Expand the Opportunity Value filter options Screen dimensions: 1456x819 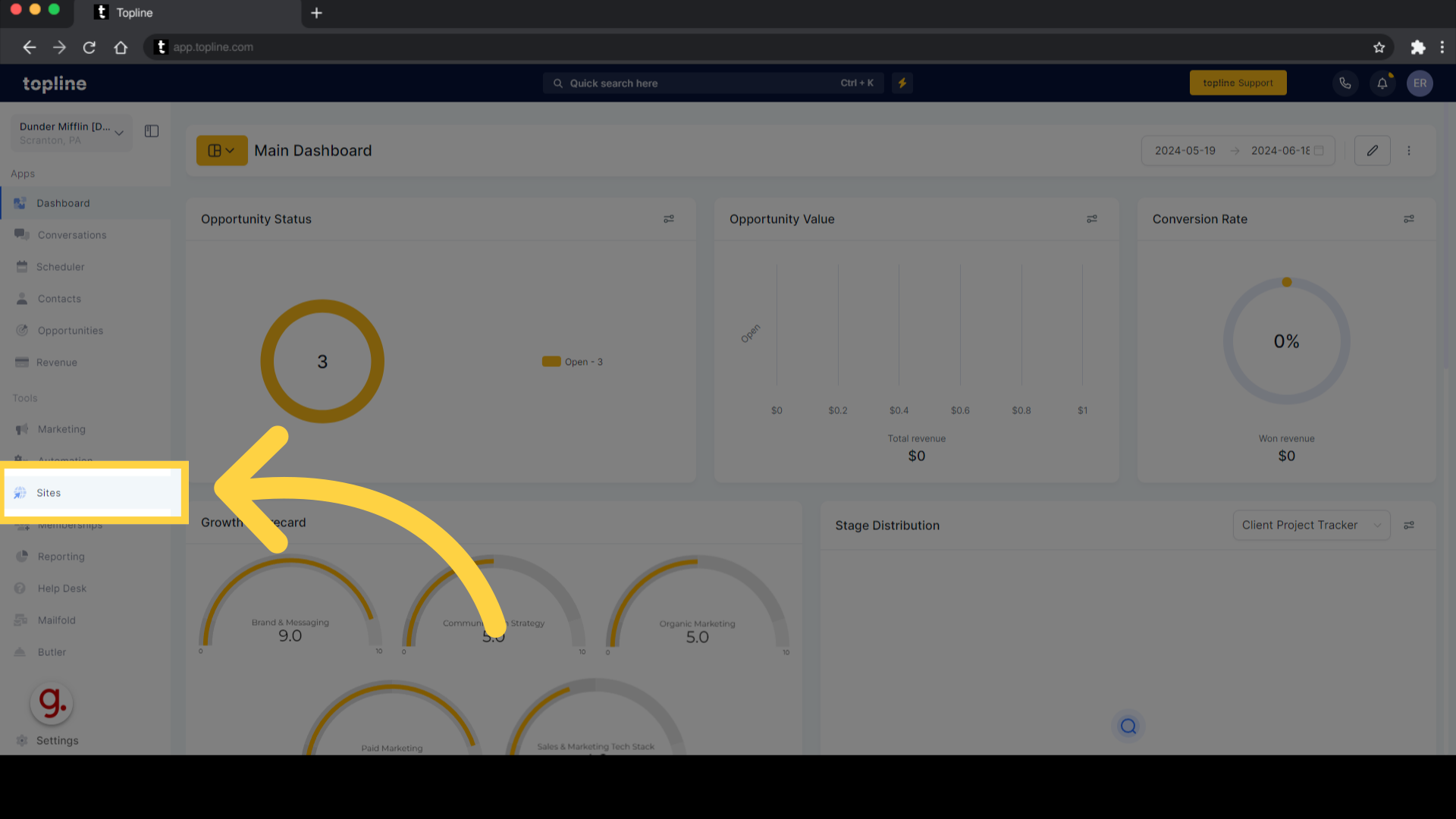point(1092,219)
